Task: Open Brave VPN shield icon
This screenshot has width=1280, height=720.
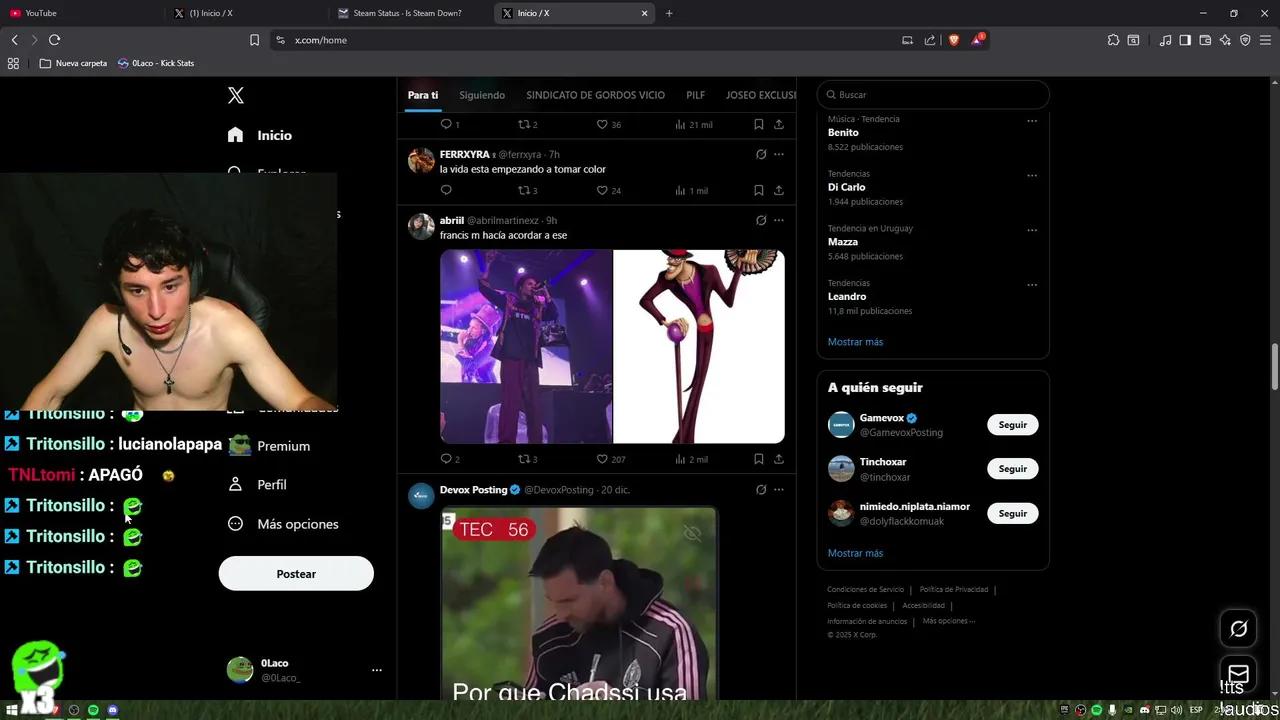Action: (1245, 40)
